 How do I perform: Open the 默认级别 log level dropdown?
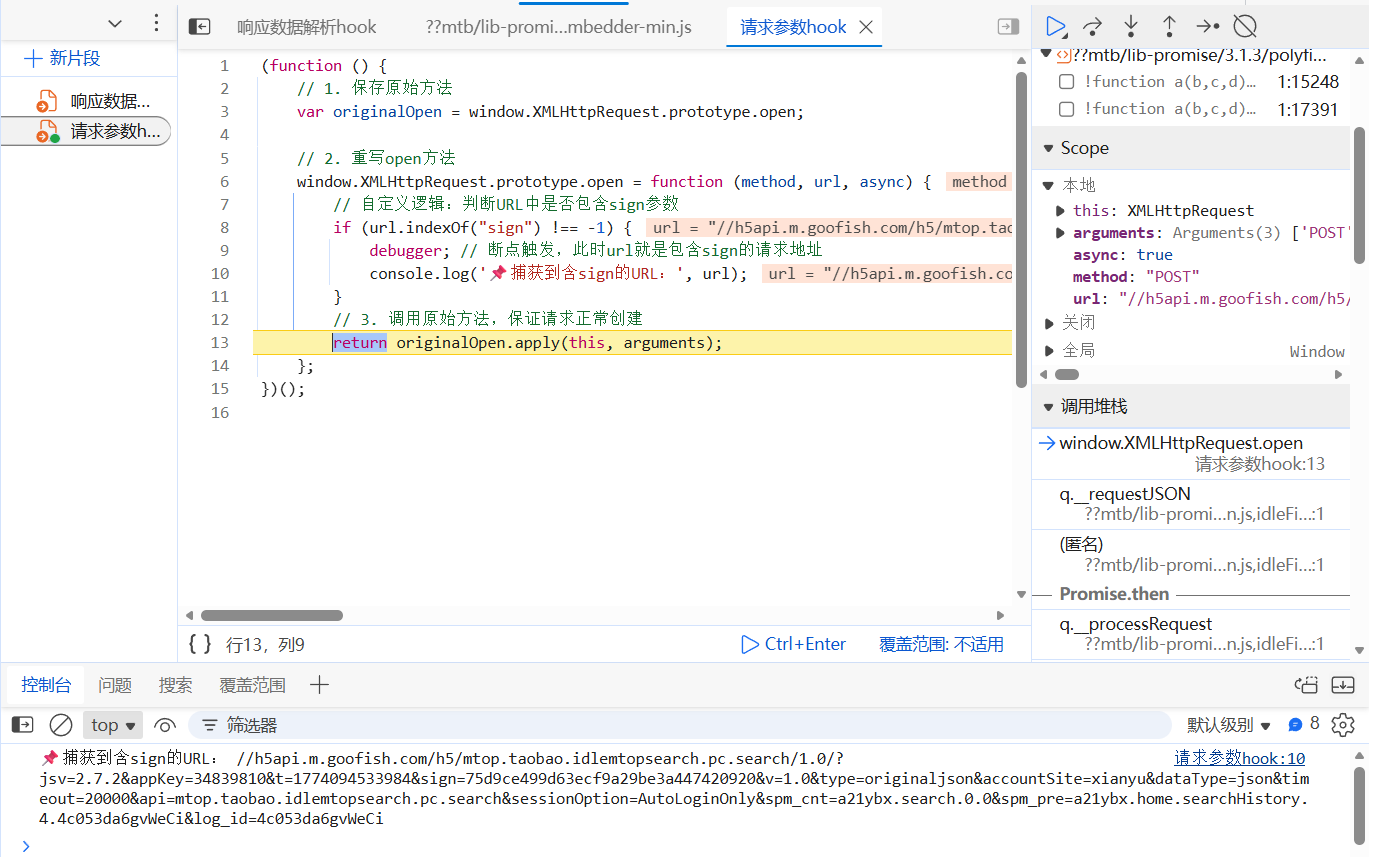click(1229, 725)
